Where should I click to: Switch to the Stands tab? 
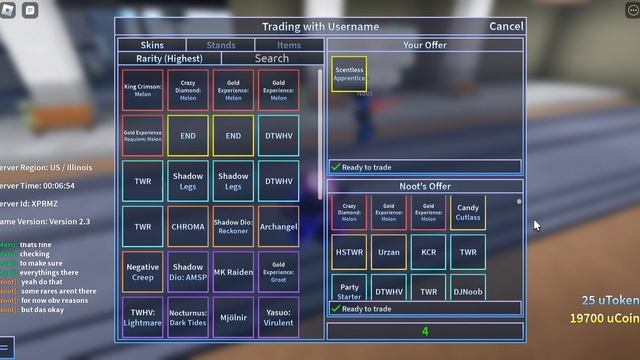[220, 45]
